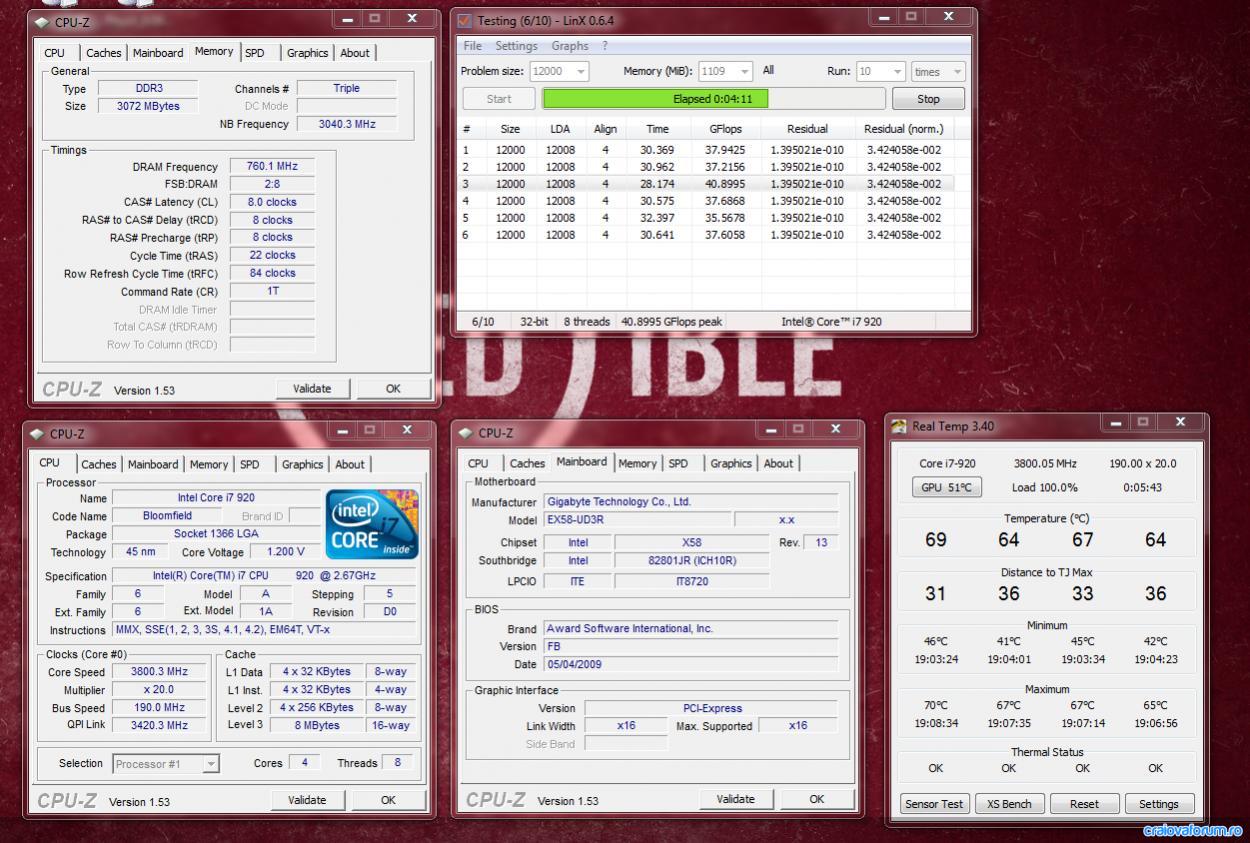The height and width of the screenshot is (843, 1250).
Task: Reset the Real Temp min/max readings
Action: click(1084, 804)
